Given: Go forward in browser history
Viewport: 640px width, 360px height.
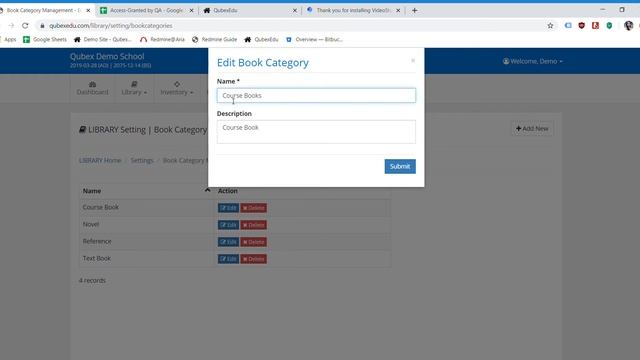Looking at the screenshot, I should [x=11, y=26].
